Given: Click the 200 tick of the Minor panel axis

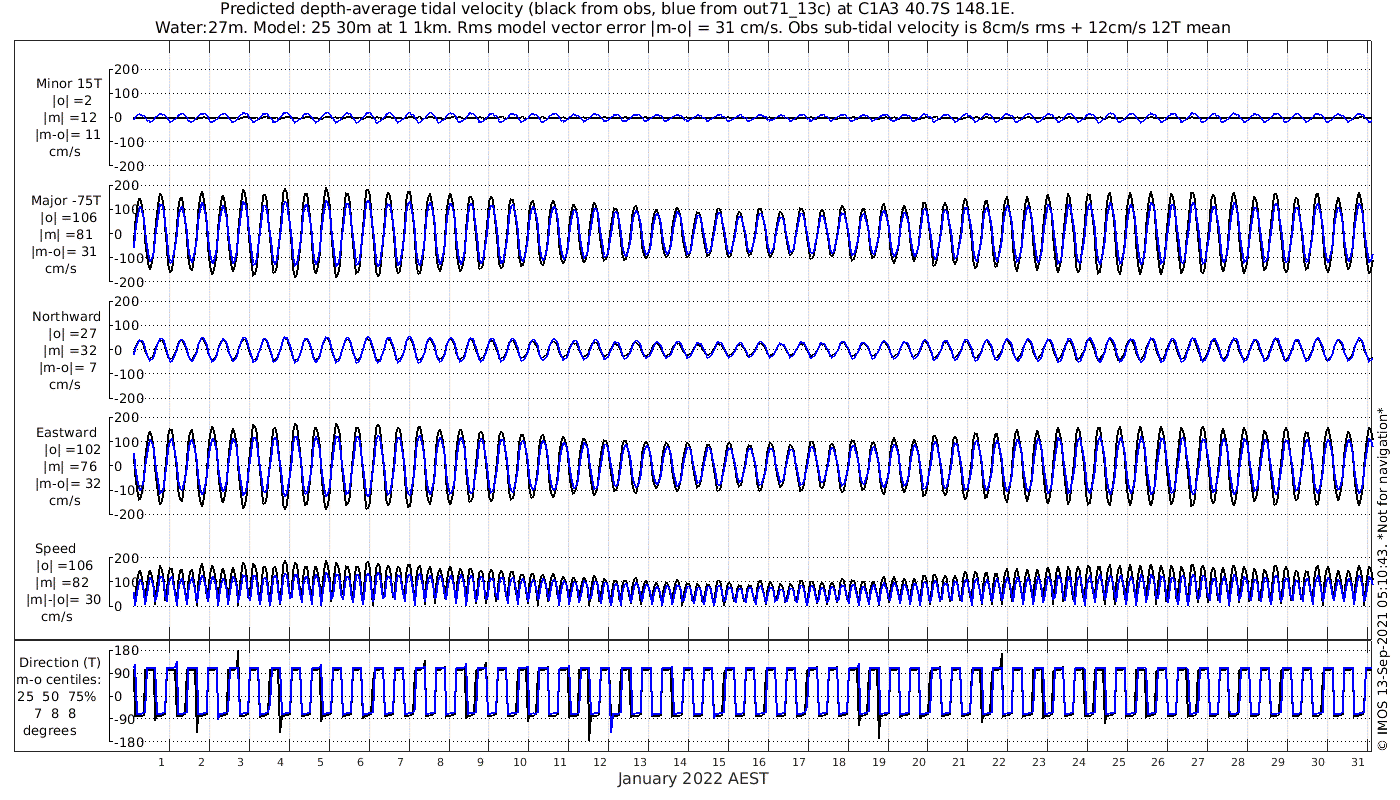Looking at the screenshot, I should (x=127, y=70).
